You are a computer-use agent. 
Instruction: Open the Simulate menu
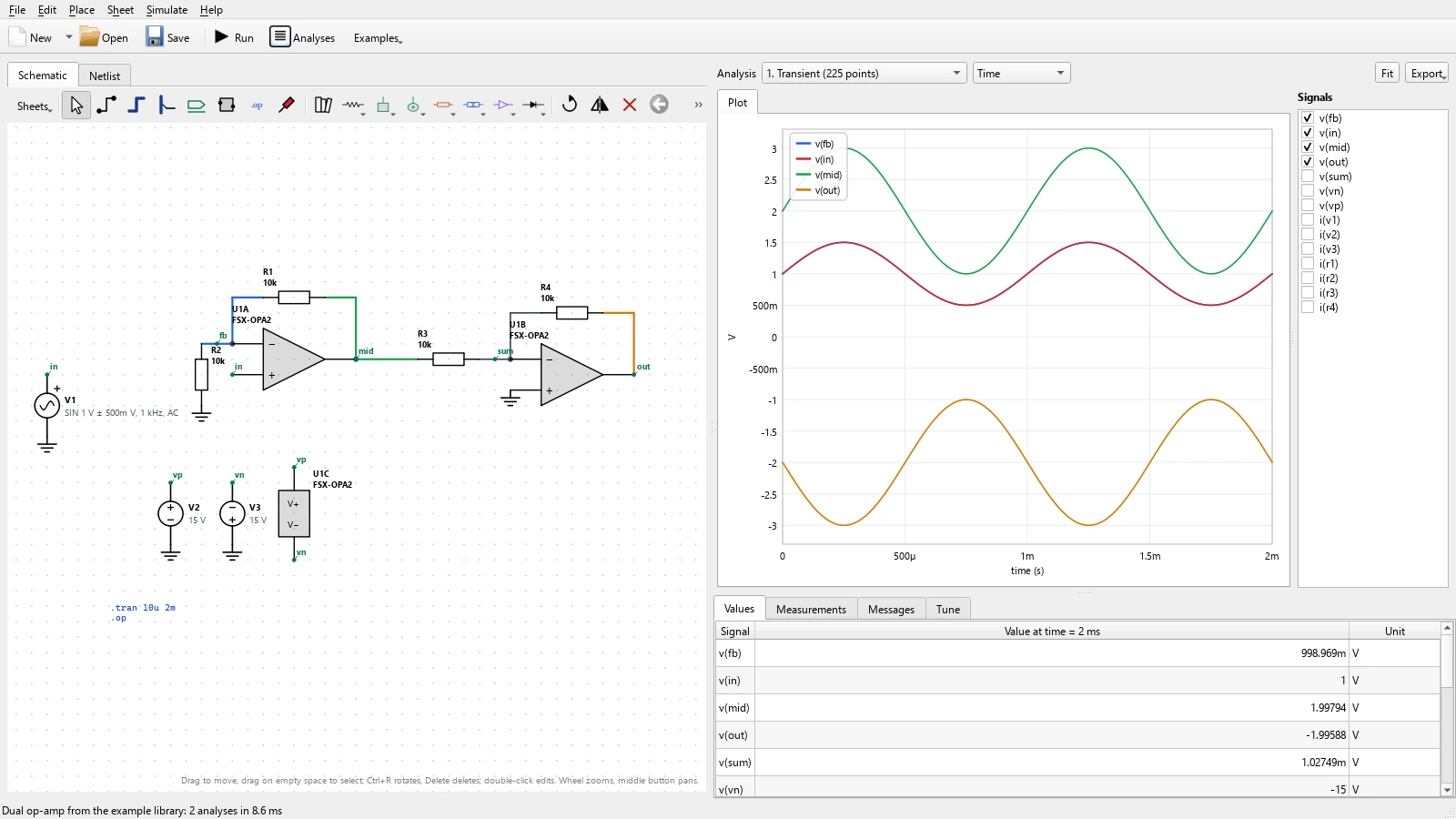(167, 10)
